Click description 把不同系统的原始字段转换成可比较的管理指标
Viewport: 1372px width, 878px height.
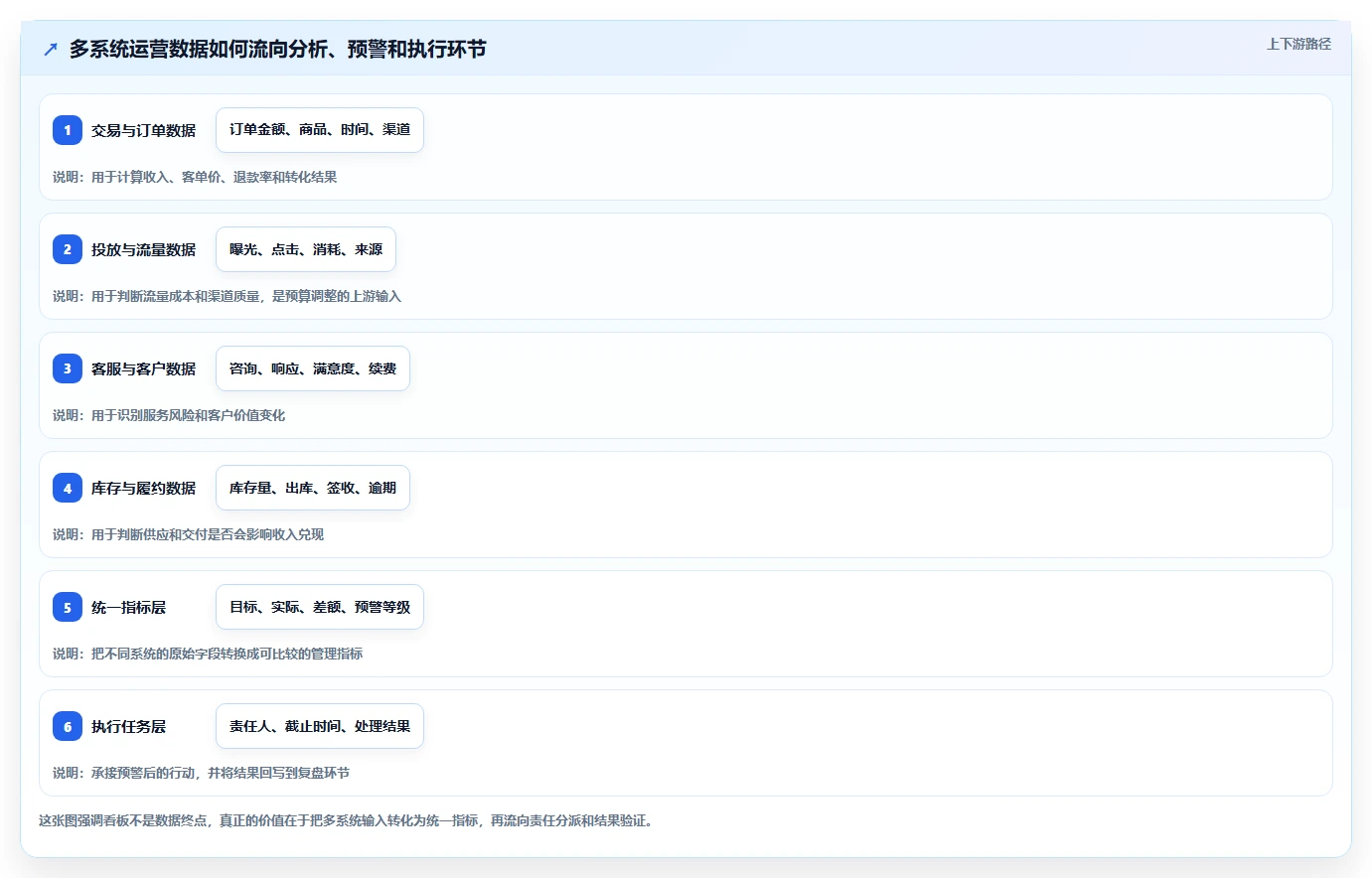click(227, 654)
